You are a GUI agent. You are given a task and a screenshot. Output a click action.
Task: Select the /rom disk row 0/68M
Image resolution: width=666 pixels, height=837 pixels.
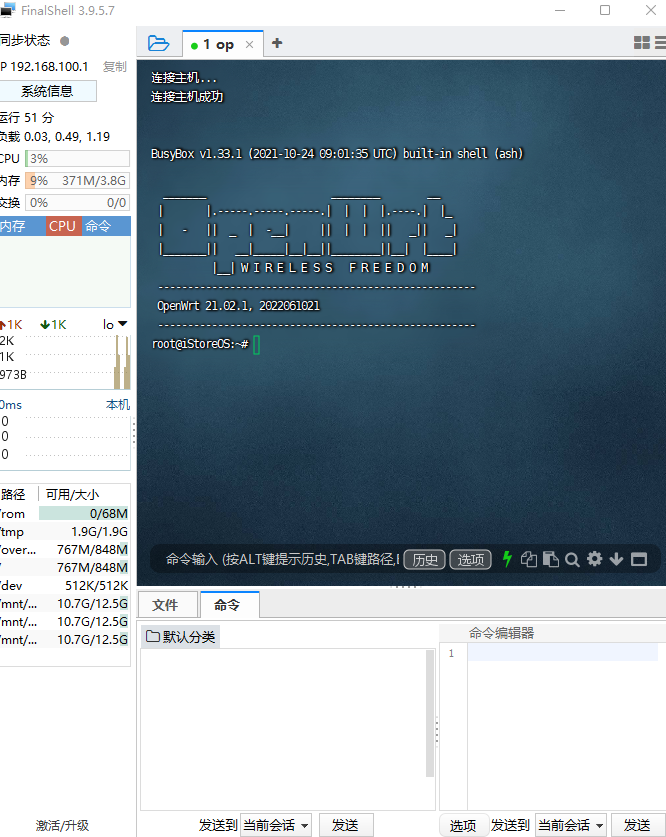point(64,514)
